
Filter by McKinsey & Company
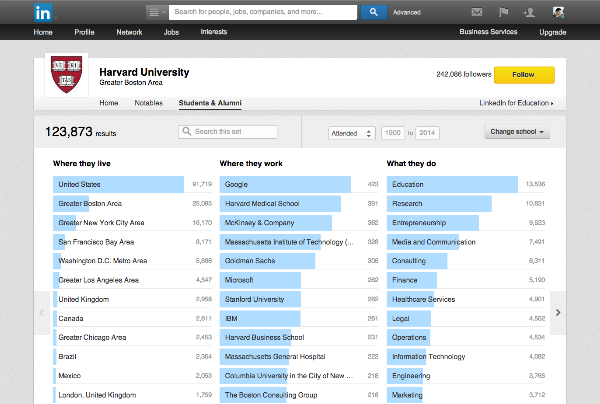coord(299,223)
